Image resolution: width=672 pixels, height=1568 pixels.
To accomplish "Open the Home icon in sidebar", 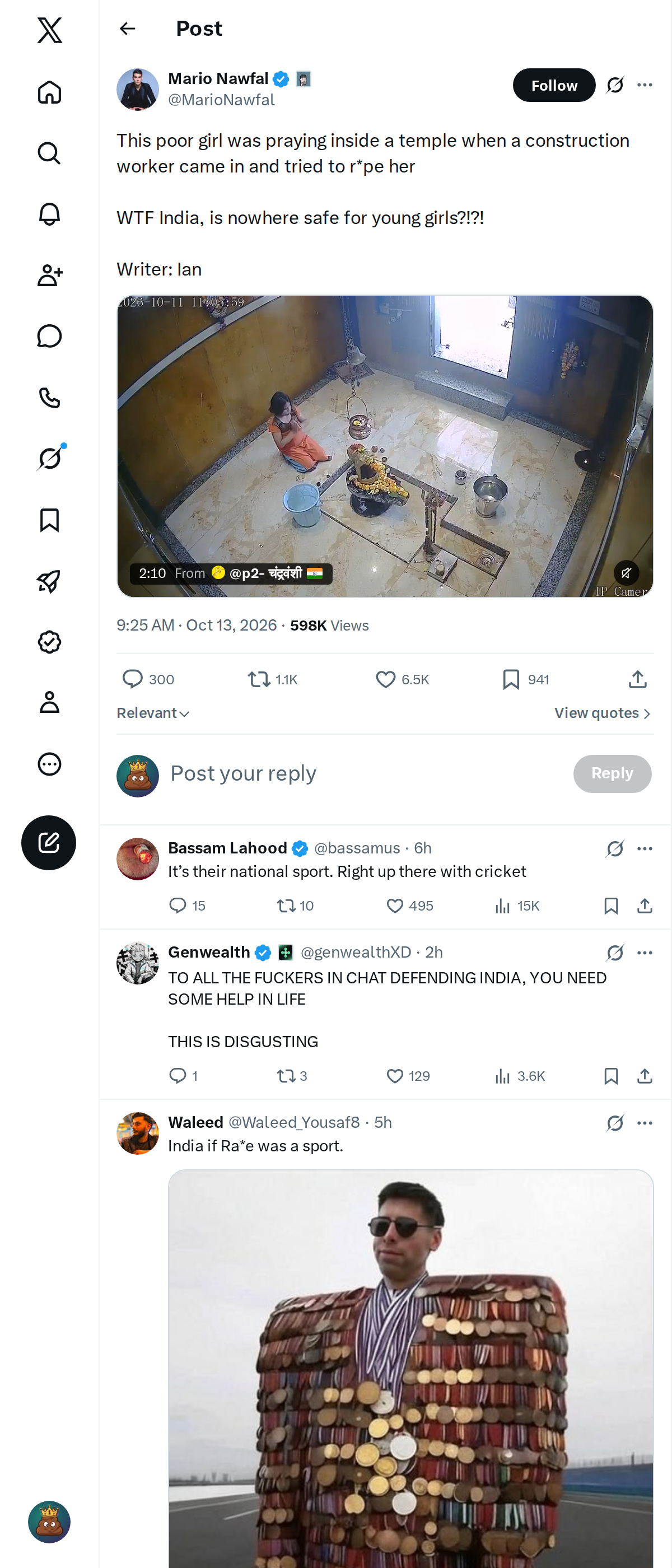I will 49,92.
